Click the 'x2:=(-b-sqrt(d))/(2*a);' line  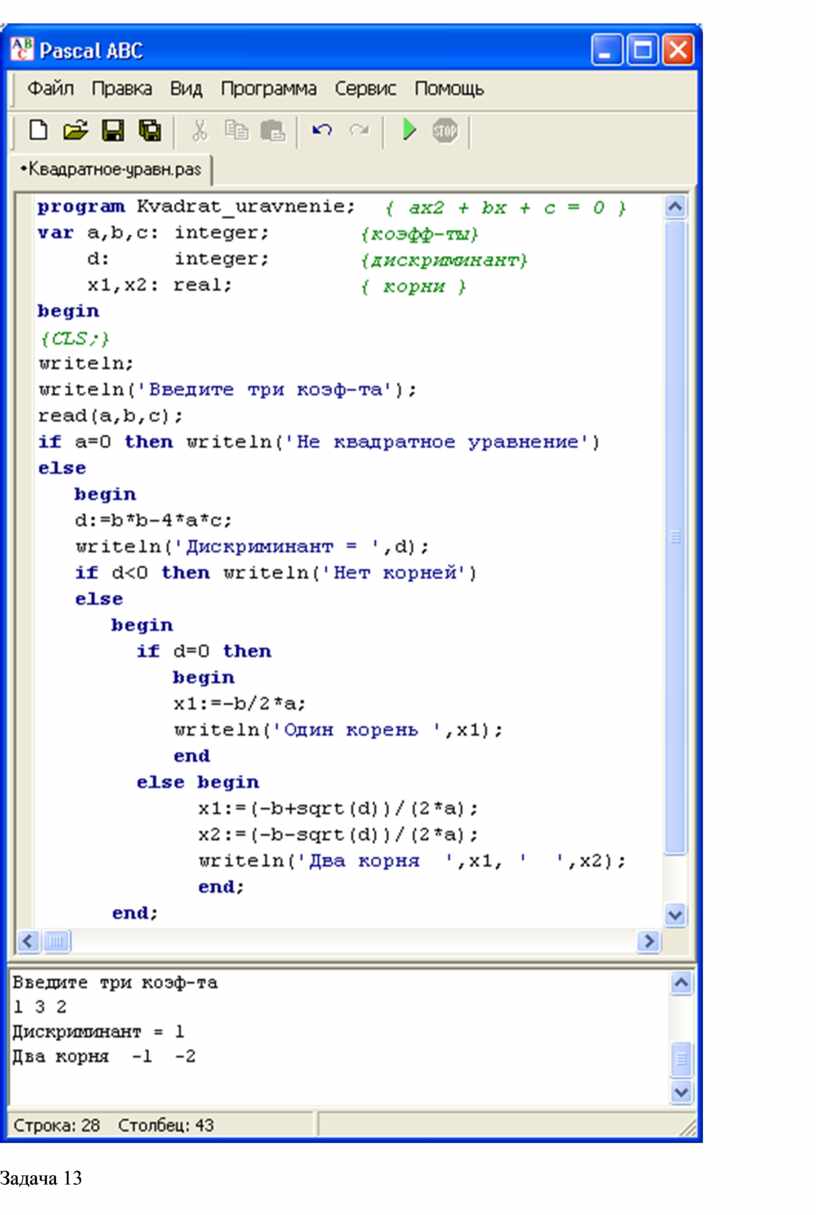coord(338,833)
